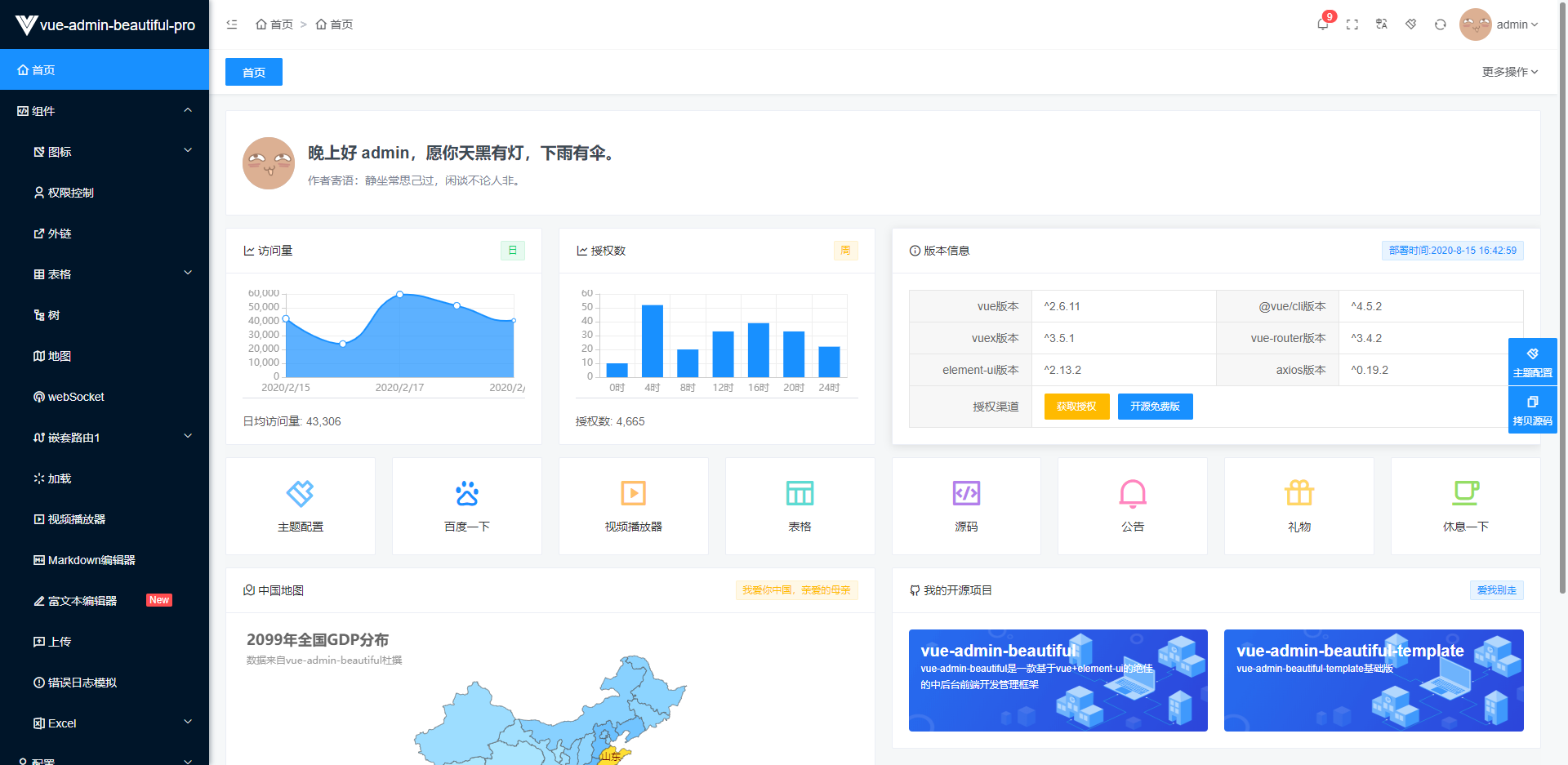
Task: Open the 休息一下 cup shortcut card
Action: pyautogui.click(x=1466, y=506)
